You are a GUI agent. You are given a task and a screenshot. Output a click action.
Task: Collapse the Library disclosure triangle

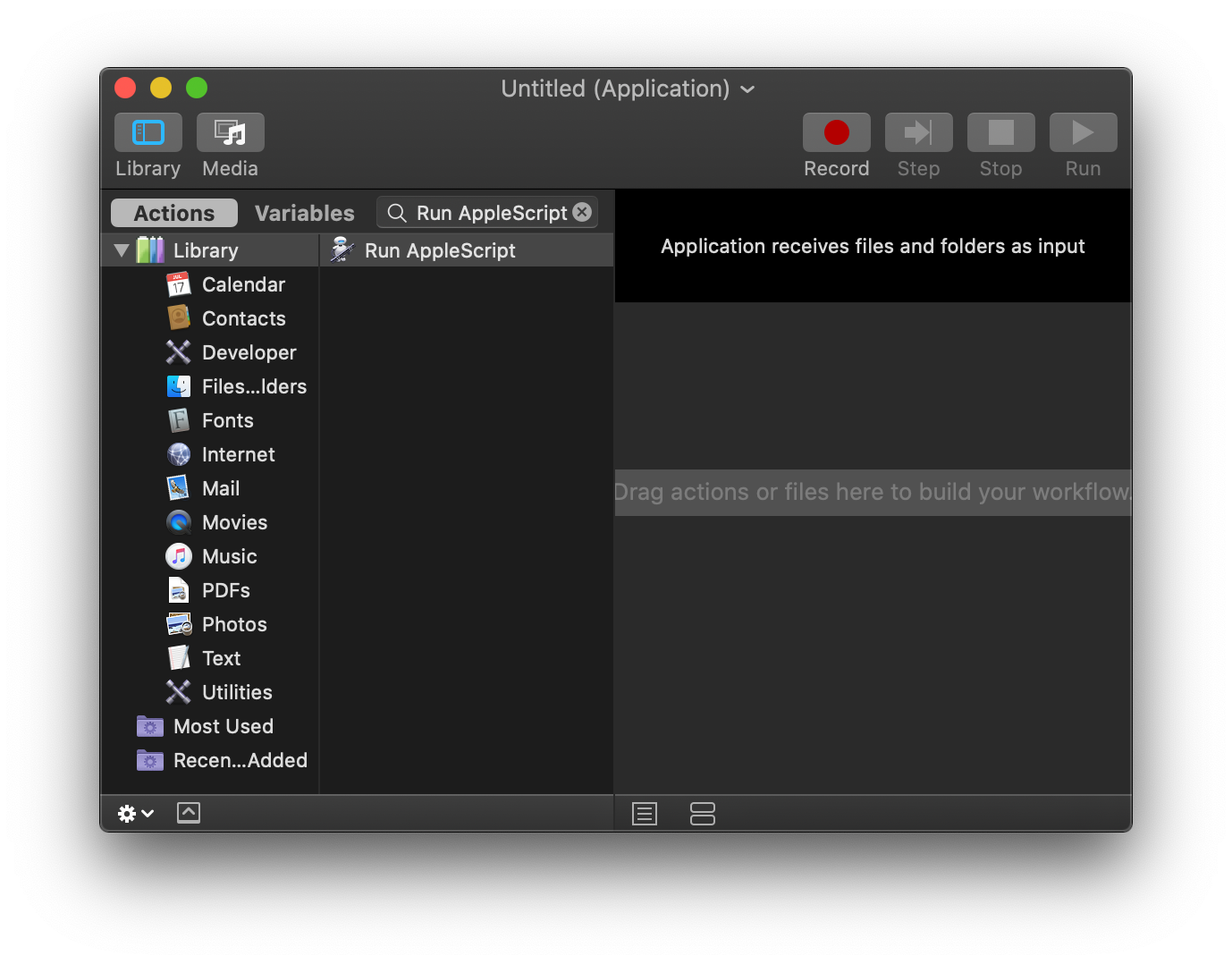tap(122, 250)
